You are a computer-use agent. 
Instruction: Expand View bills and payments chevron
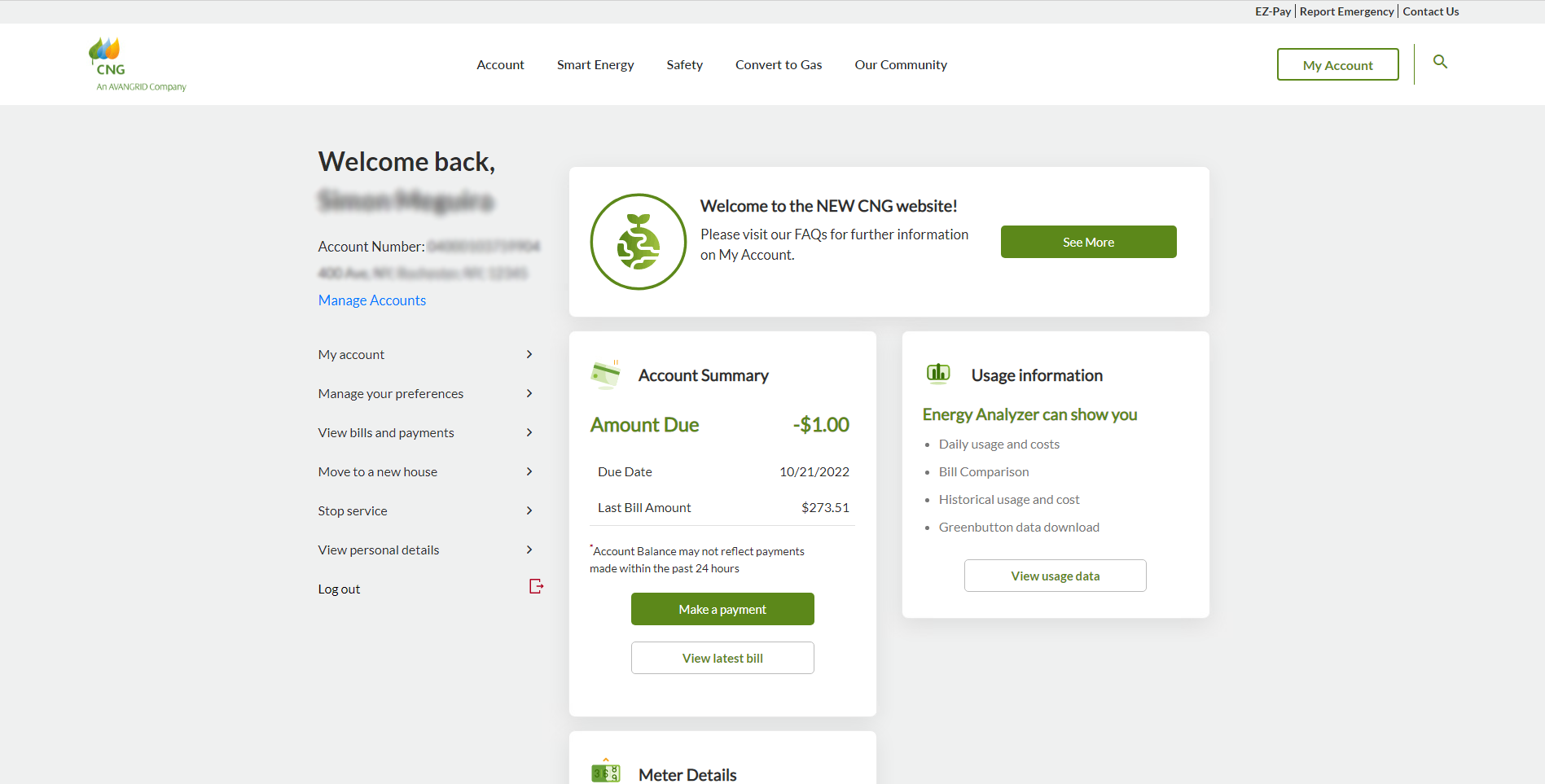click(529, 432)
